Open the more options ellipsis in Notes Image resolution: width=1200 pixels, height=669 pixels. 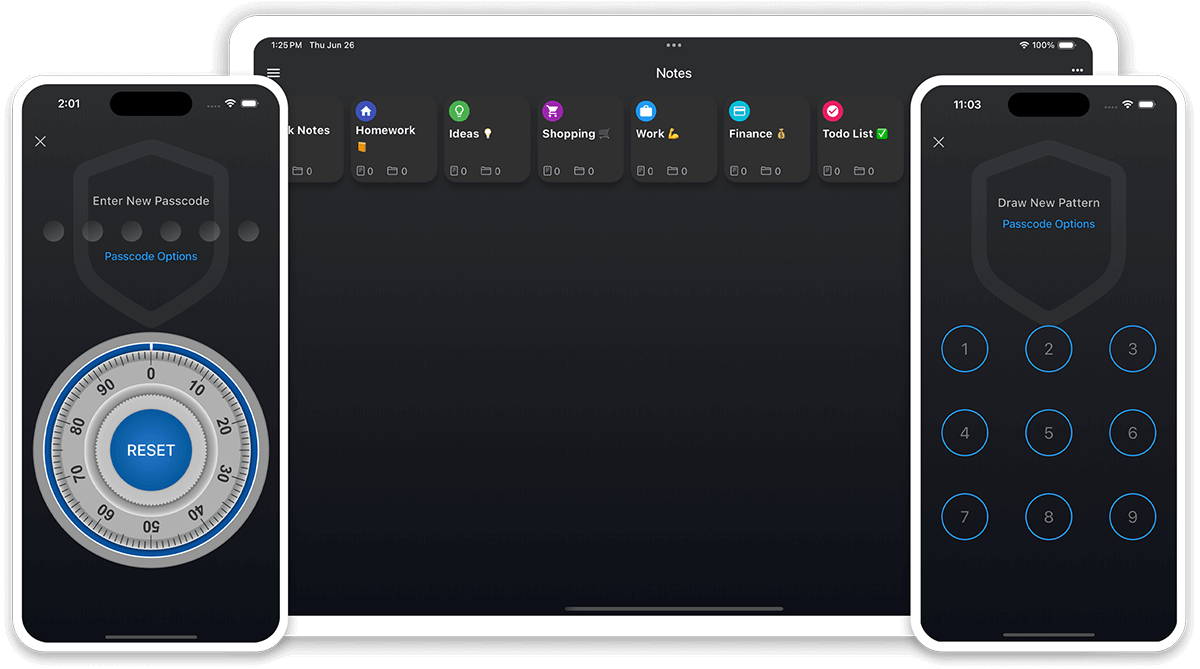tap(1077, 71)
